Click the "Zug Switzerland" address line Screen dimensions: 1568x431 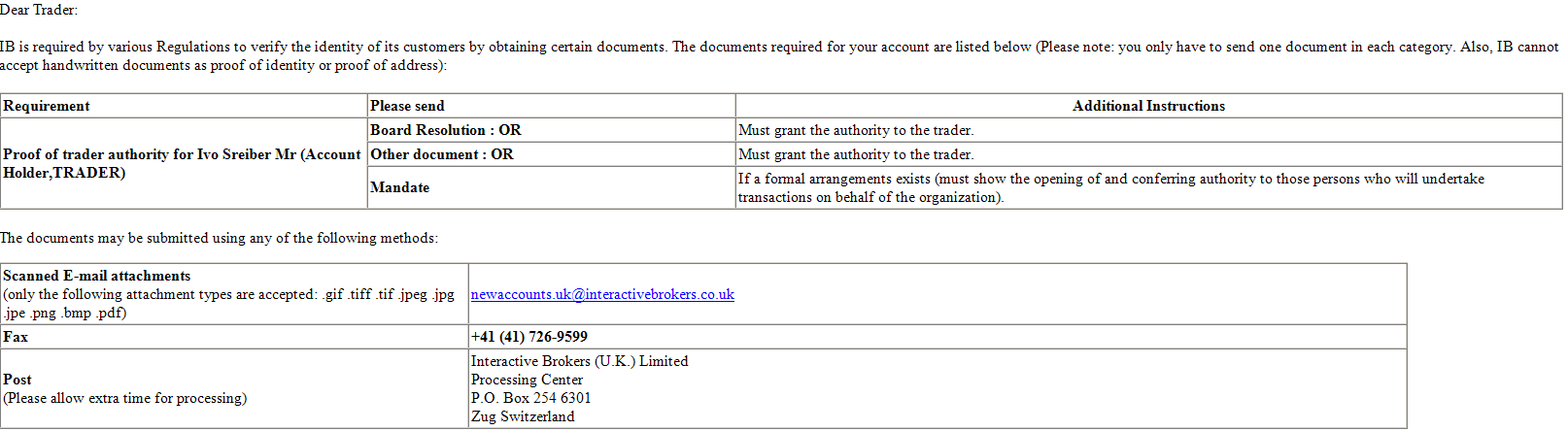pyautogui.click(x=523, y=416)
